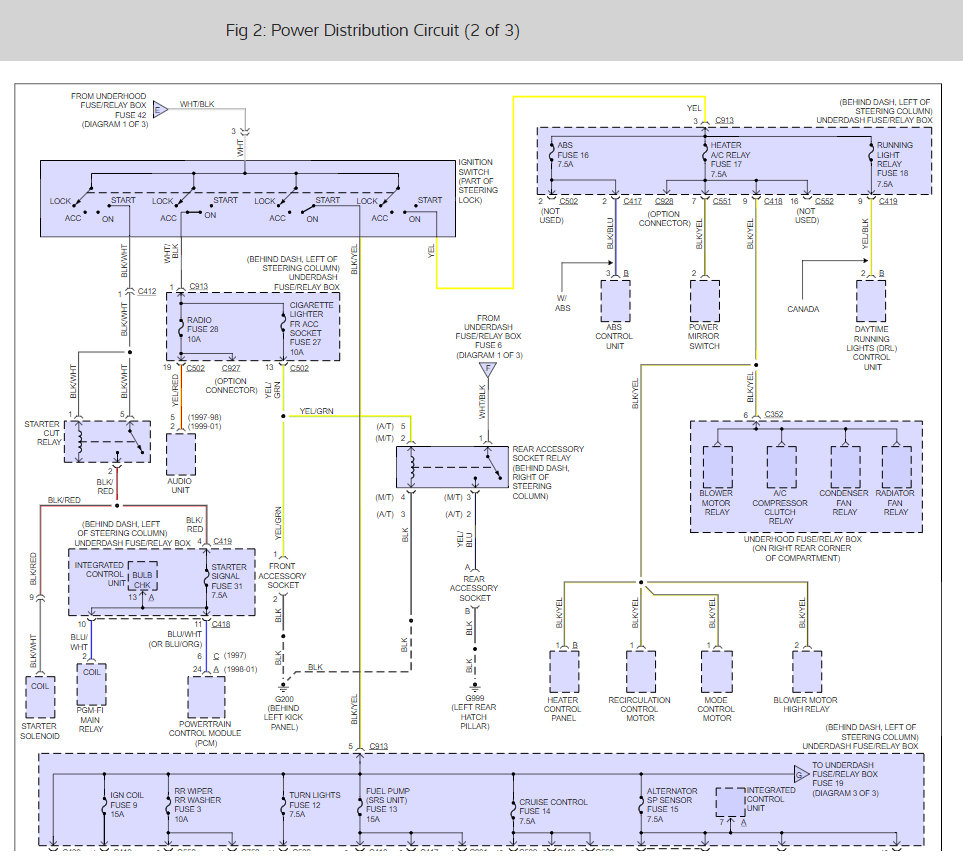Click the CRUISE CONTROL FUSE 14 label

pyautogui.click(x=553, y=811)
